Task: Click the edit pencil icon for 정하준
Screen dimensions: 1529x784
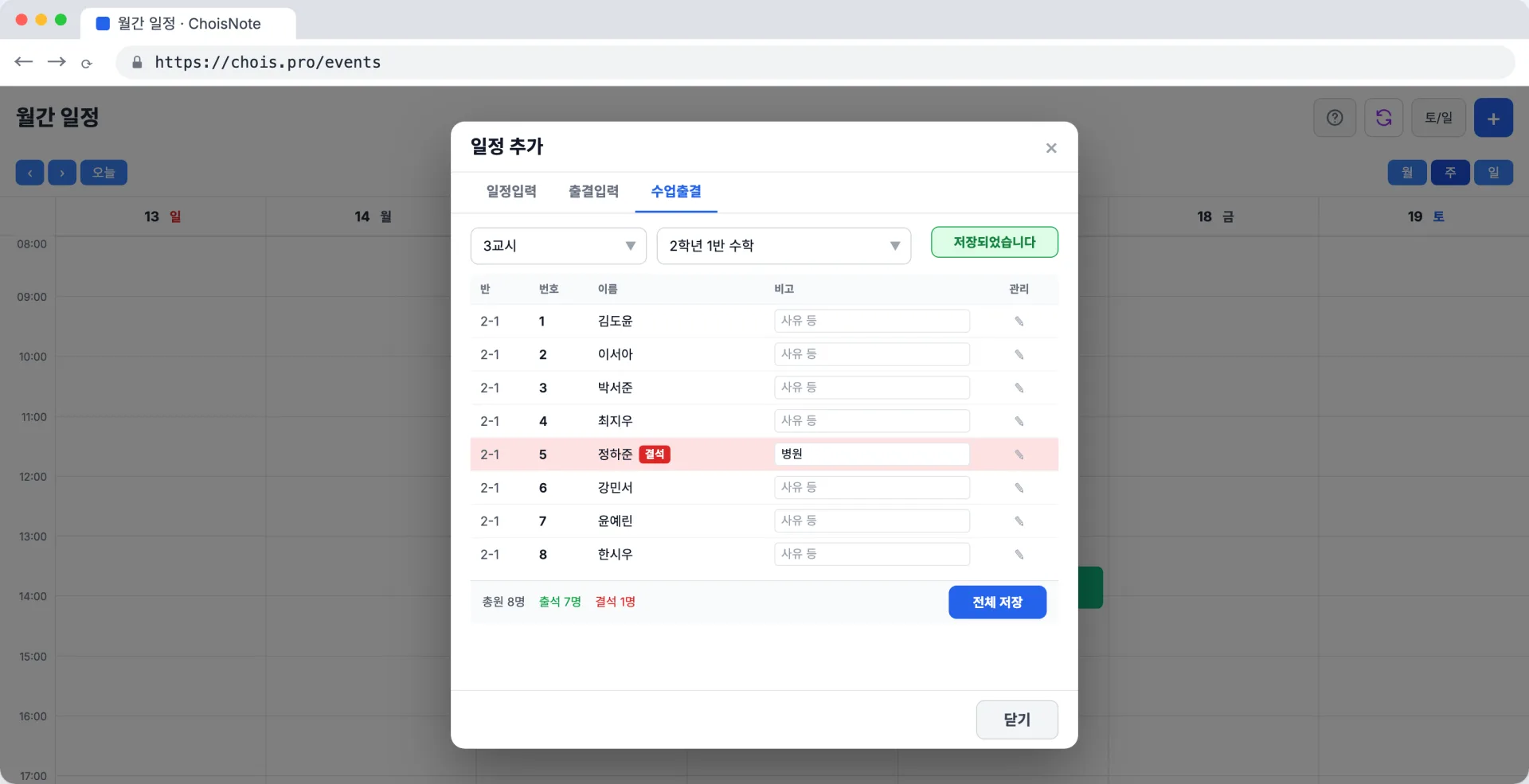Action: pos(1019,455)
